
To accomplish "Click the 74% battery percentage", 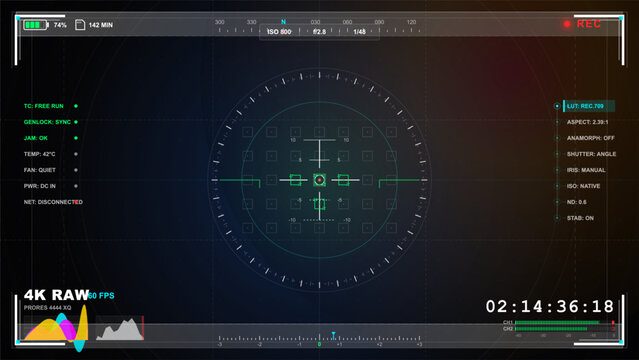I will (x=60, y=25).
